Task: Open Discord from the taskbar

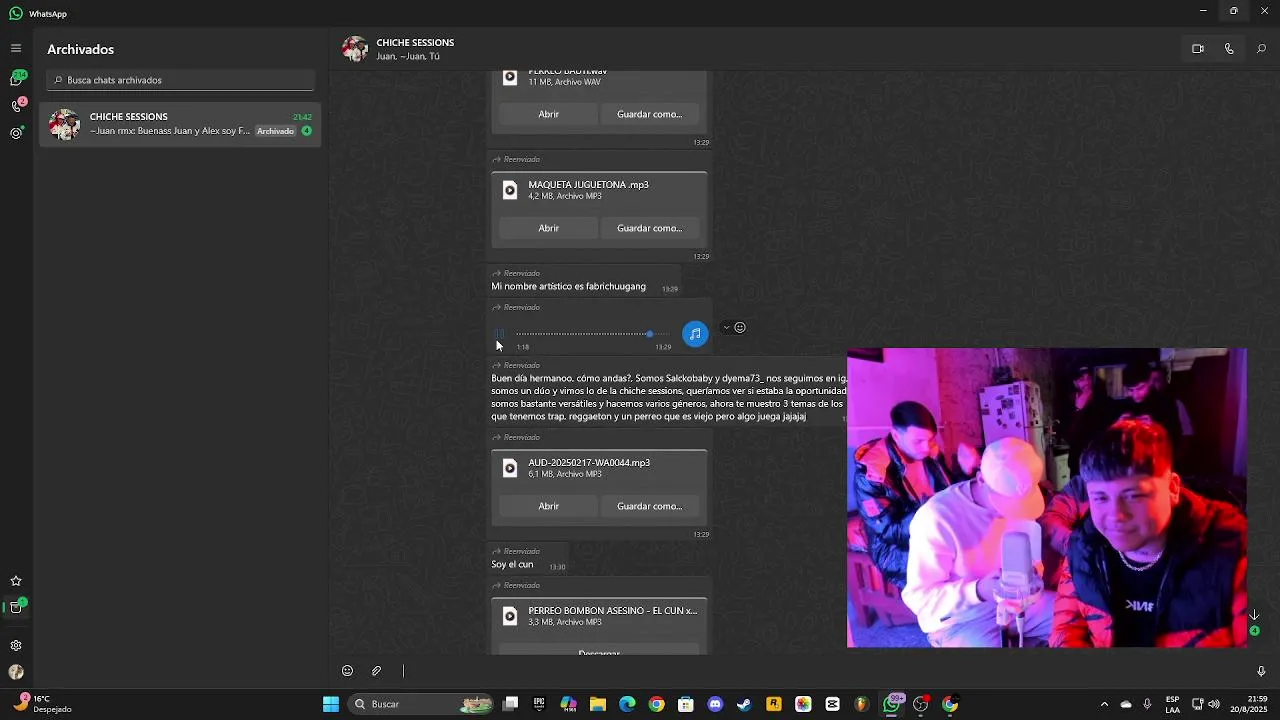Action: [x=715, y=704]
